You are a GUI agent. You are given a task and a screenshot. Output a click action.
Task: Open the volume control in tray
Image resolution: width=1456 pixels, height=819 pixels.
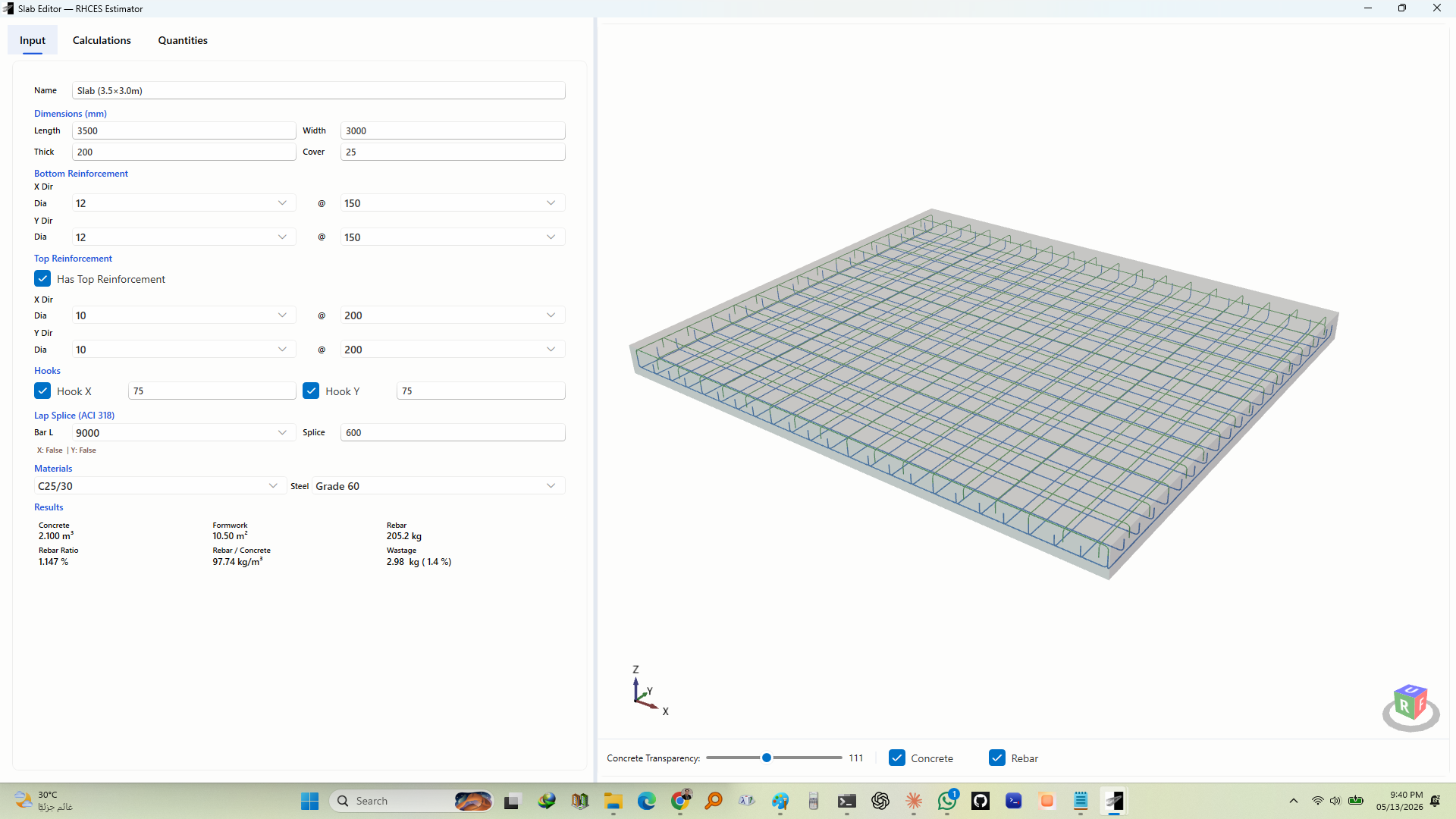coord(1335,801)
